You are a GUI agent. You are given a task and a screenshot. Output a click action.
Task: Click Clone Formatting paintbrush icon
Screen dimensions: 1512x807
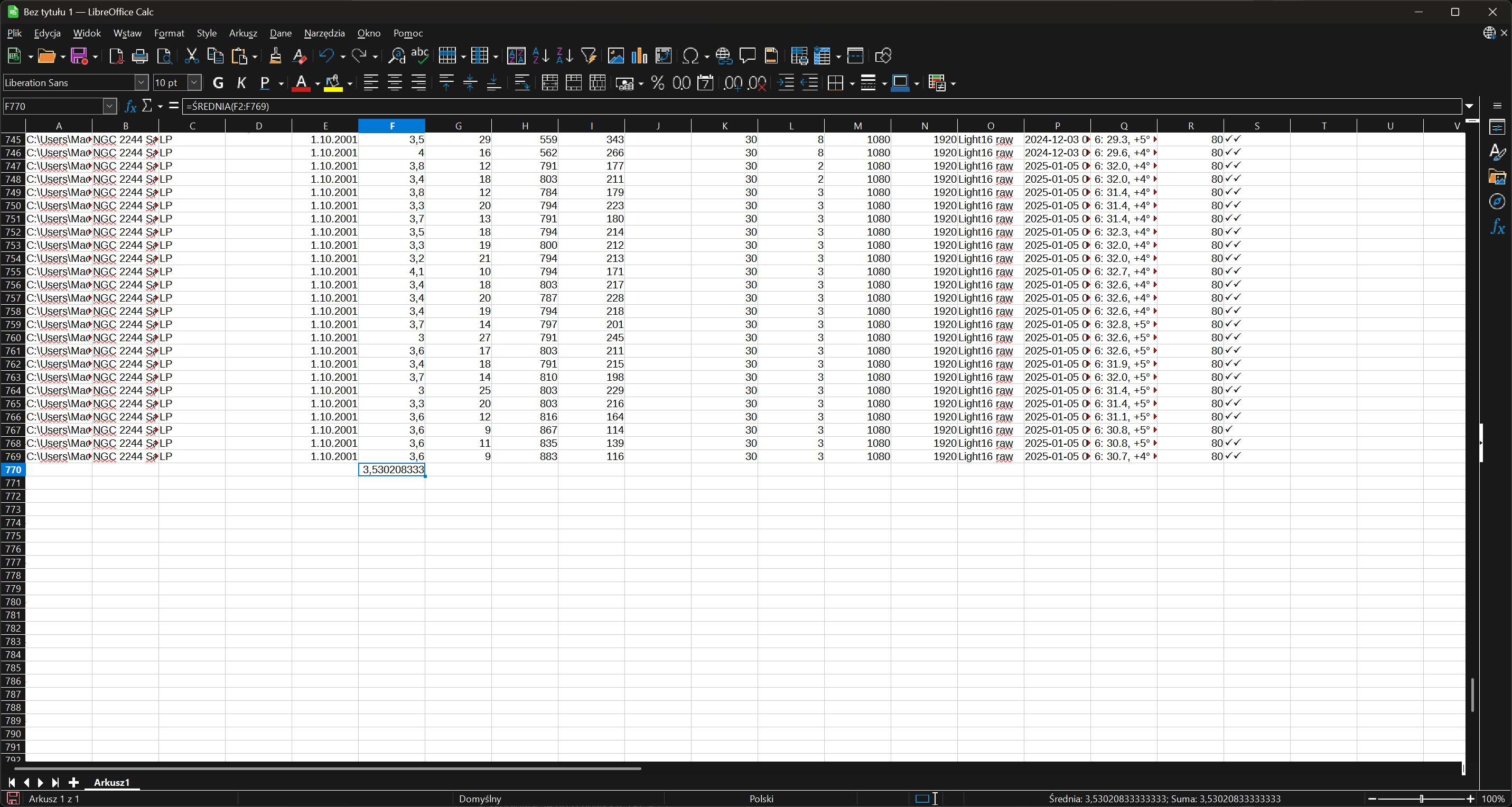(x=275, y=57)
